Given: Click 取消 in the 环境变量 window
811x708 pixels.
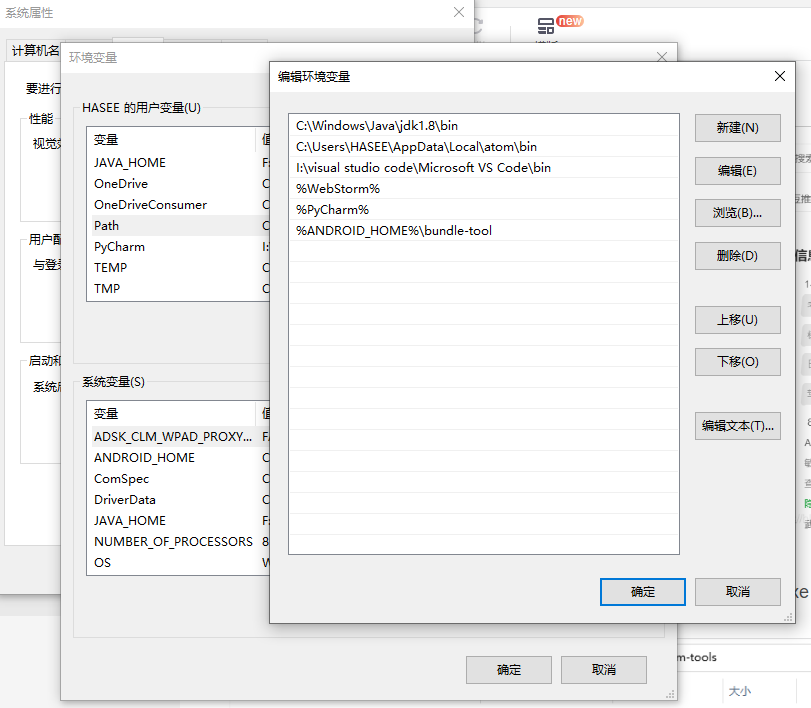Looking at the screenshot, I should pos(604,670).
